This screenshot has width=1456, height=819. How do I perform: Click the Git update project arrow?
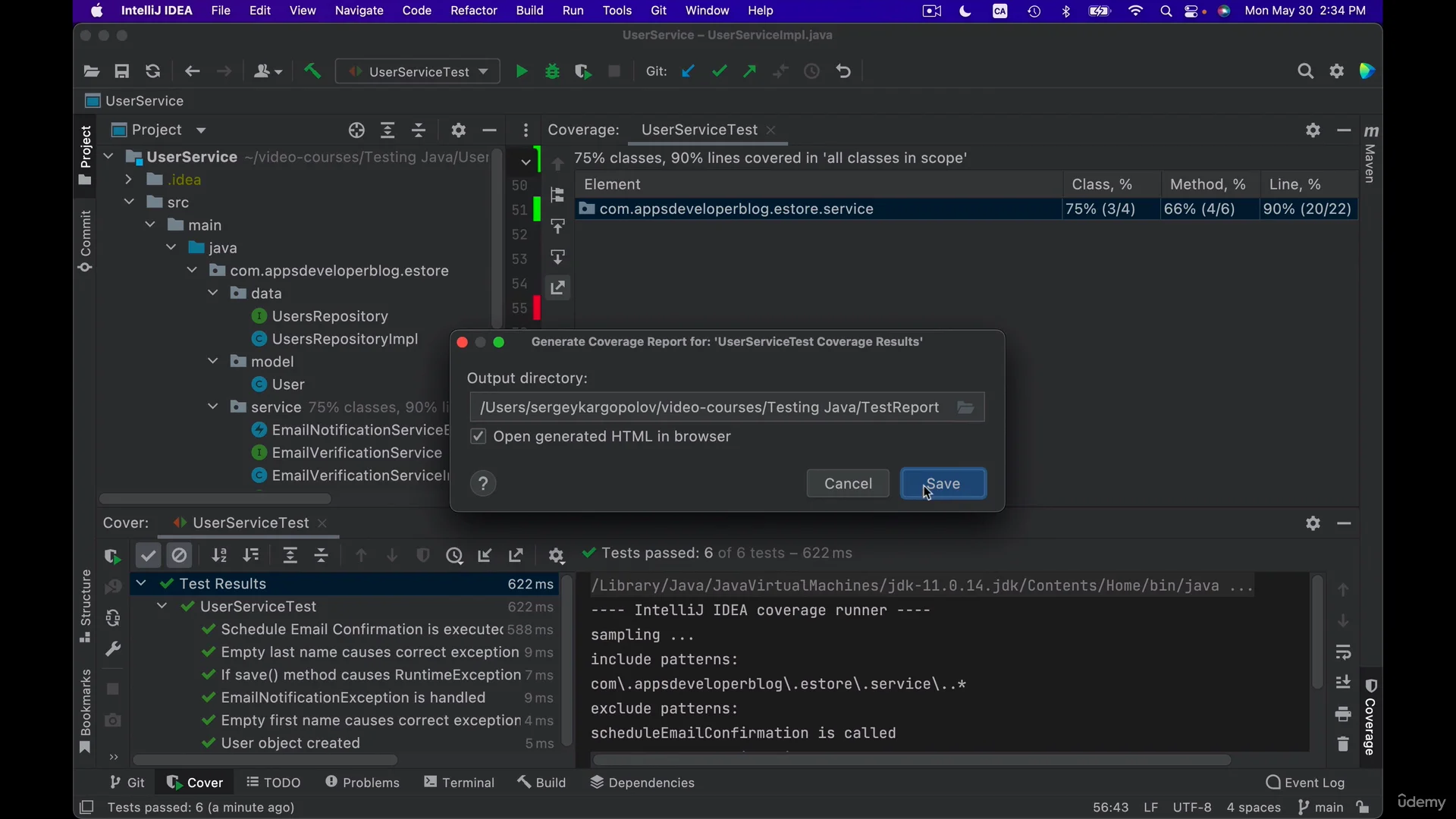[689, 71]
